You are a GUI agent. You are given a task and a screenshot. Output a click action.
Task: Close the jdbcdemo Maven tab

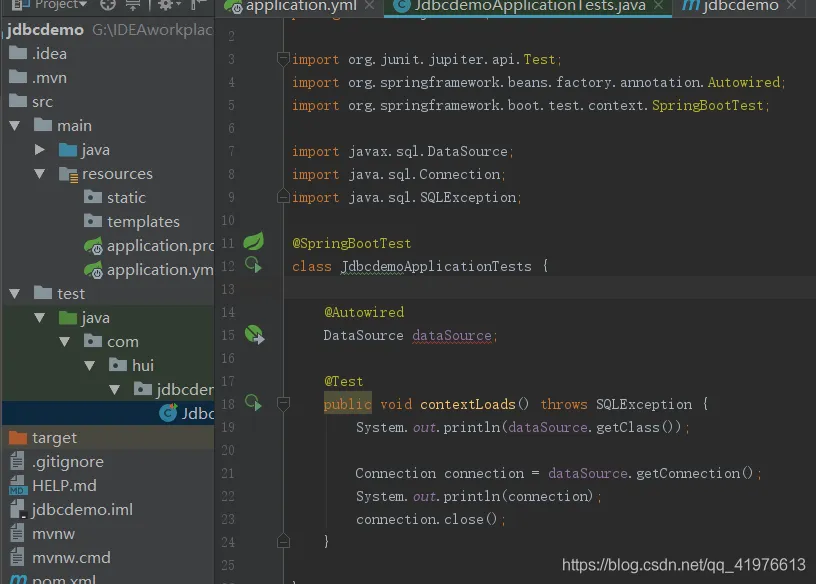[x=792, y=5]
